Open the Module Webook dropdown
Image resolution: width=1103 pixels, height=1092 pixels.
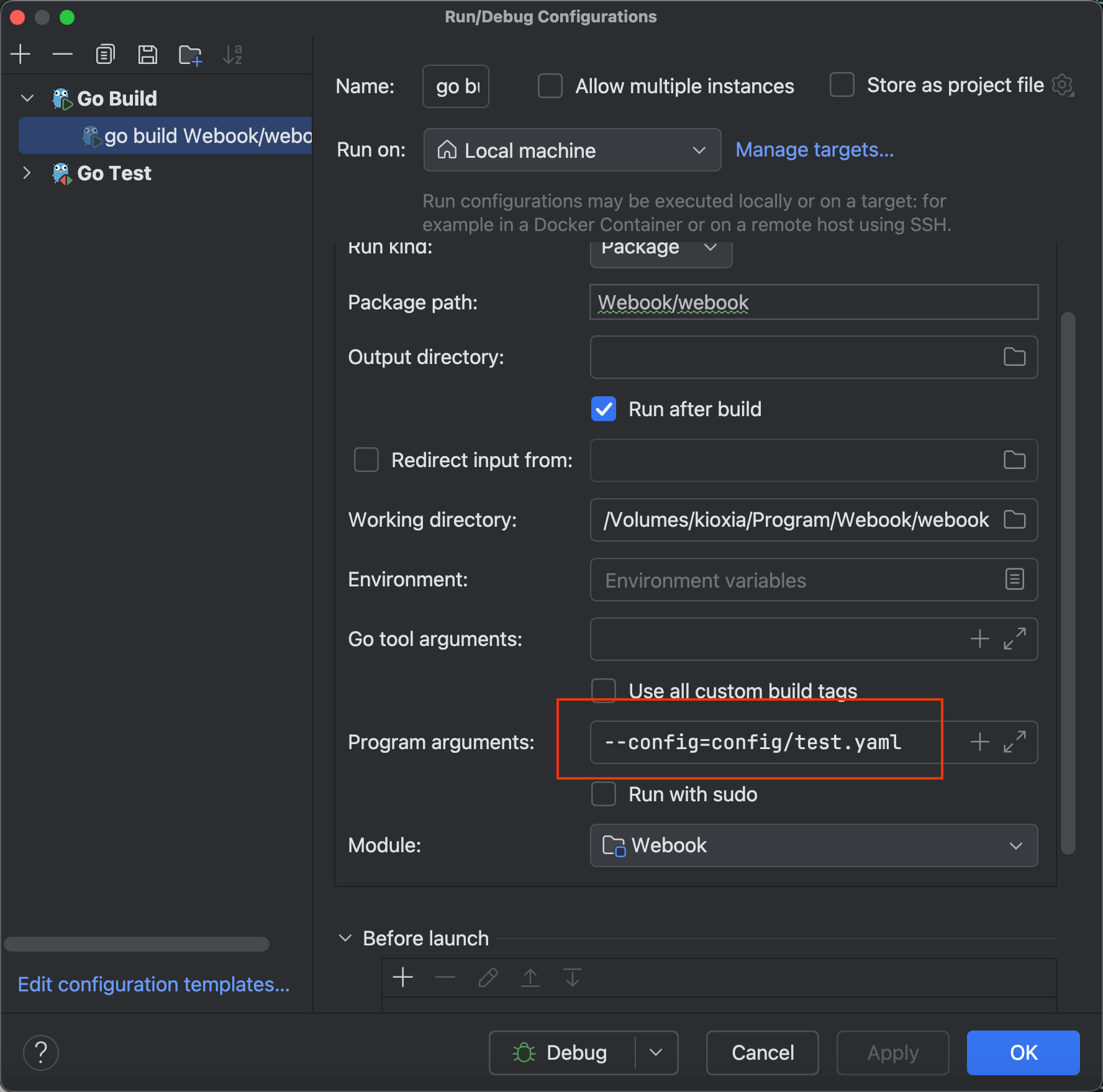pyautogui.click(x=814, y=845)
